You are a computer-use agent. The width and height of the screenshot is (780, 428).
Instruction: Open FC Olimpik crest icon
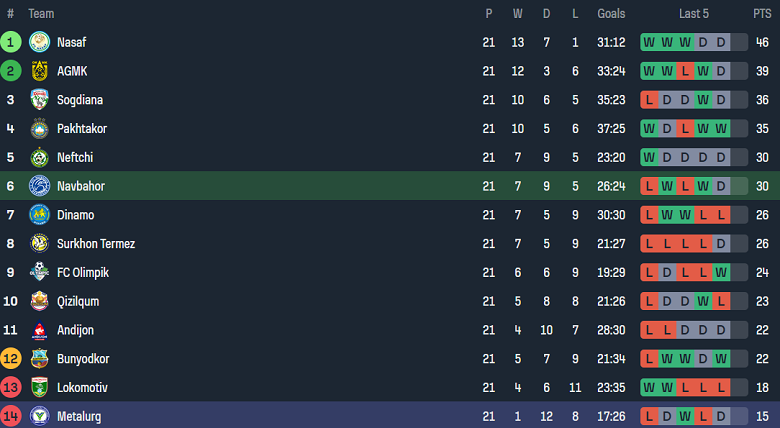coord(39,272)
